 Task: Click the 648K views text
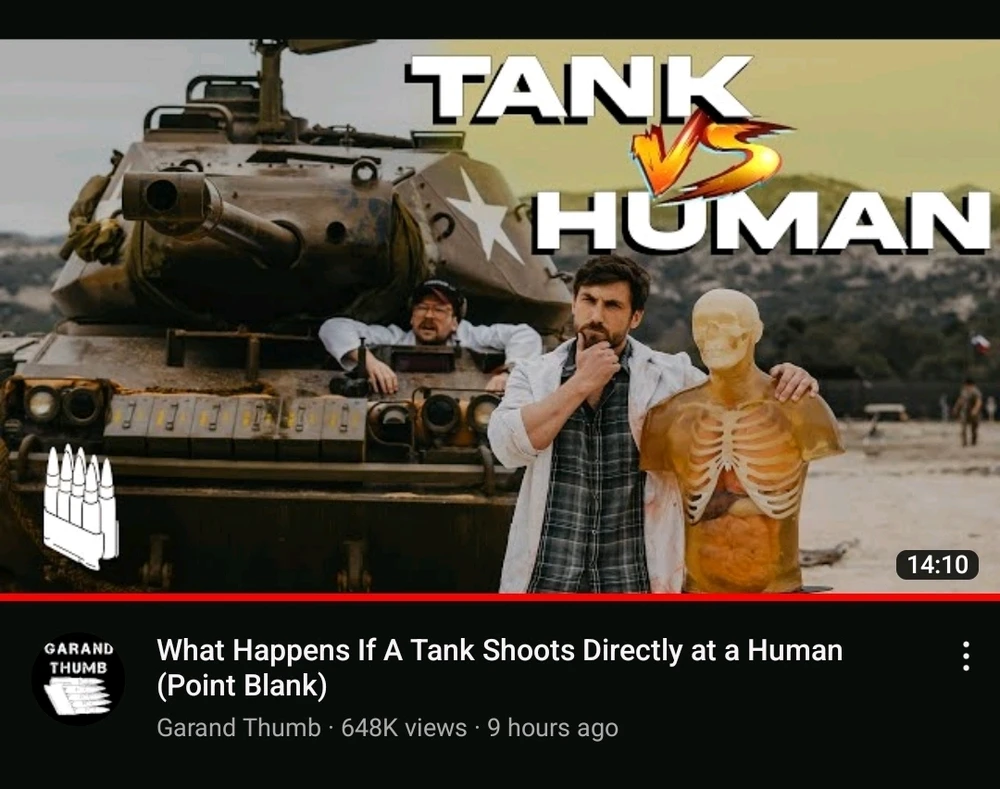(404, 728)
